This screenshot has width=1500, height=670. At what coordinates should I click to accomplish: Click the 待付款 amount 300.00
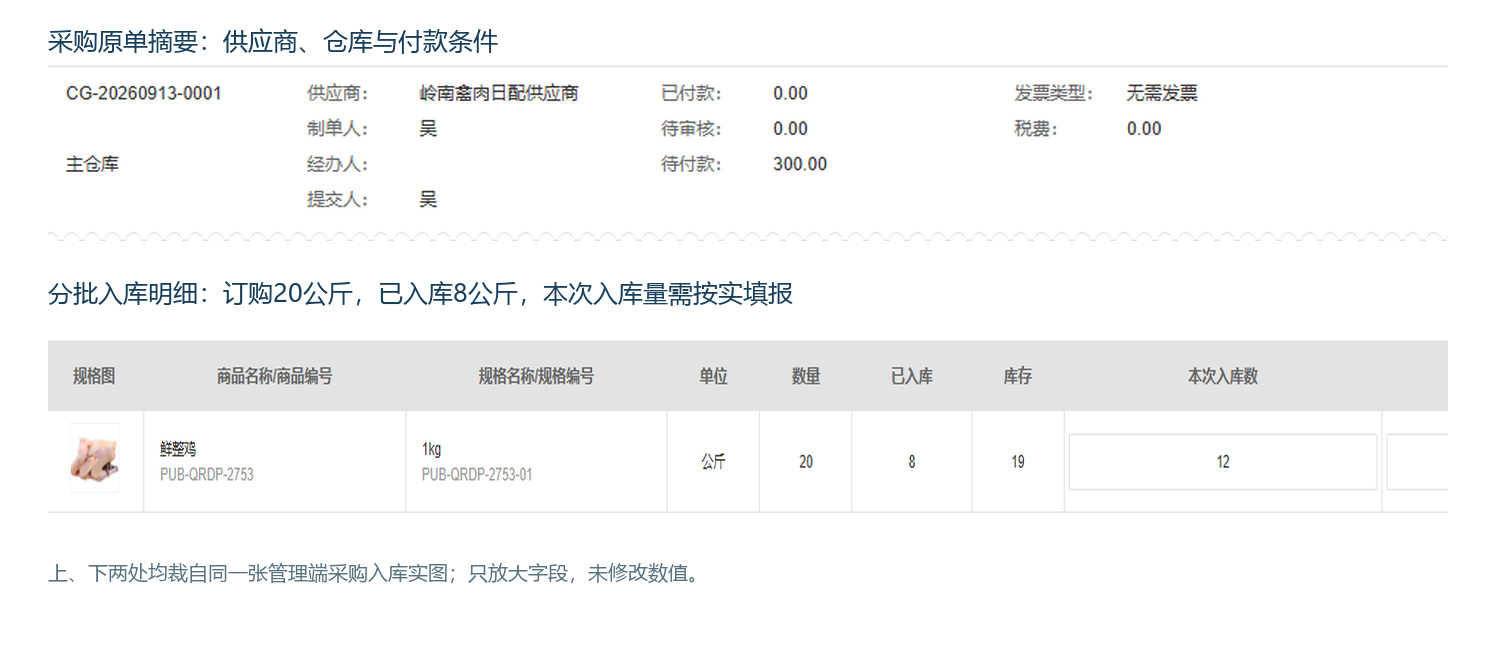pos(800,164)
